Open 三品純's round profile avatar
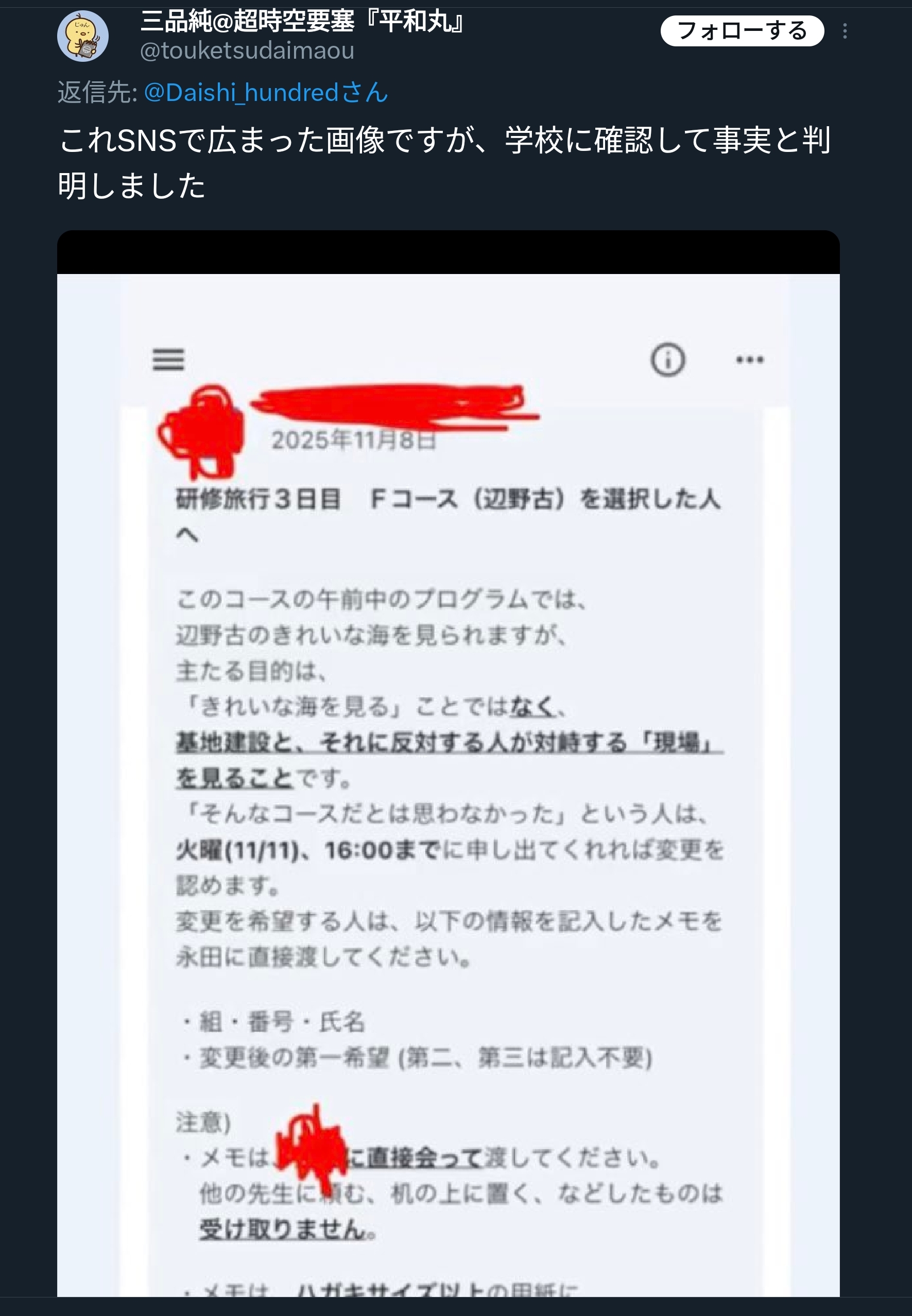Screen dimensions: 912x1316 (x=83, y=36)
